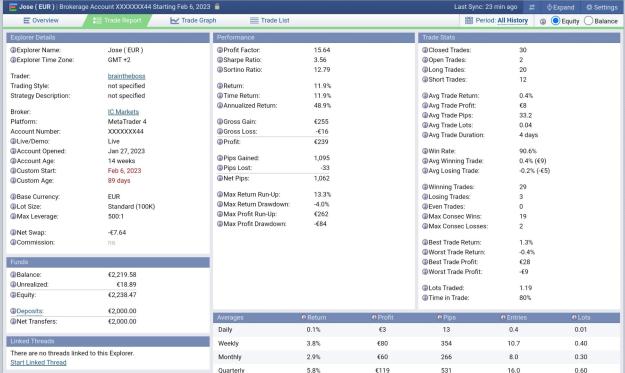Click the Entries column header in Averages
Screen dimensions: 625x373
(x=514, y=318)
